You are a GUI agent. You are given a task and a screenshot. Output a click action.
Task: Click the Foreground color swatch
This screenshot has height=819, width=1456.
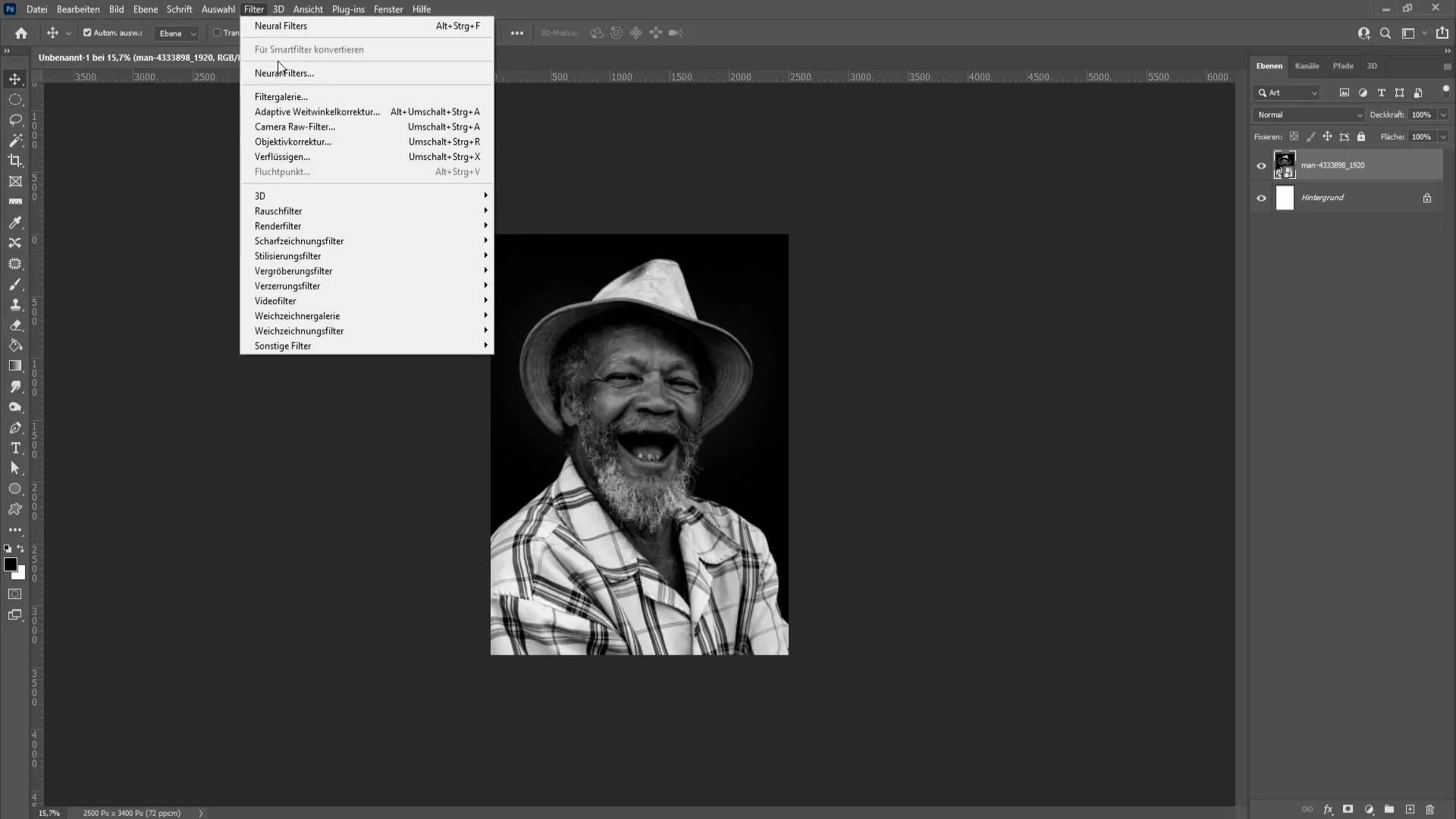(x=11, y=566)
